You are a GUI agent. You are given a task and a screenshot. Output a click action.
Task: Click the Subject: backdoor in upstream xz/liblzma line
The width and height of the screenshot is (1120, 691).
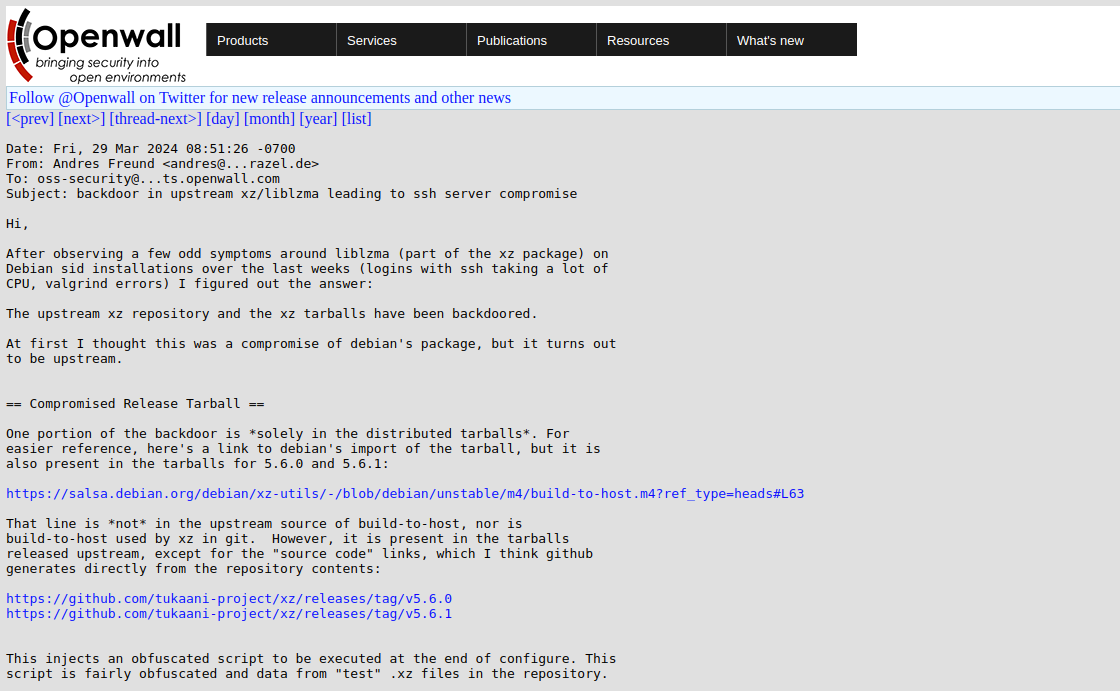[x=291, y=194]
